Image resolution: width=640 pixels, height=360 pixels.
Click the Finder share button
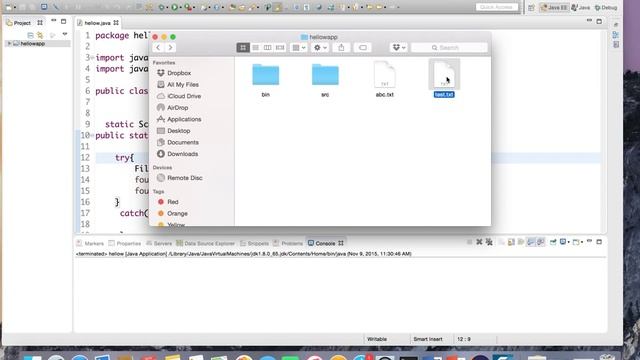pos(341,48)
